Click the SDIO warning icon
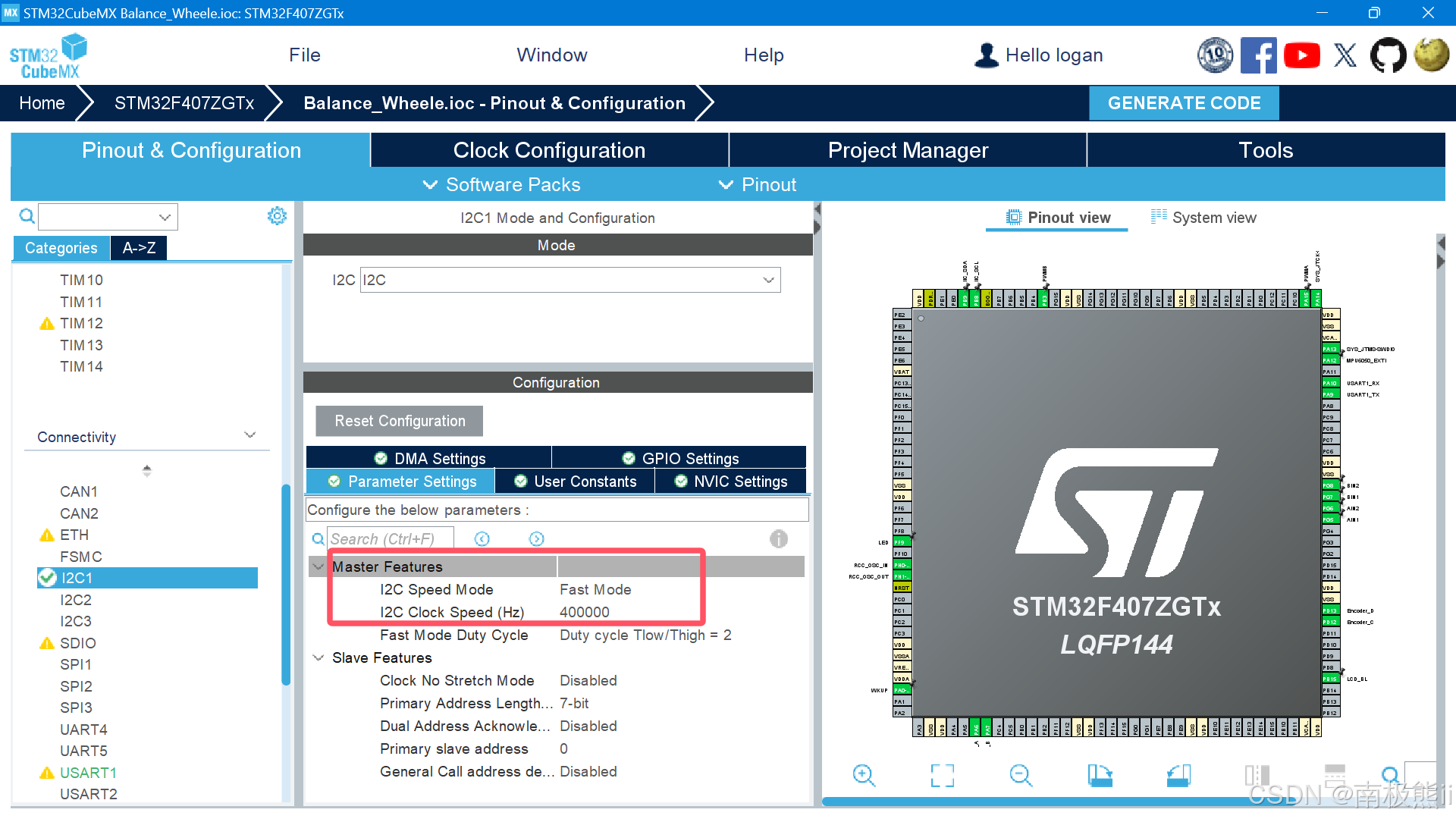The height and width of the screenshot is (819, 1456). 47,643
